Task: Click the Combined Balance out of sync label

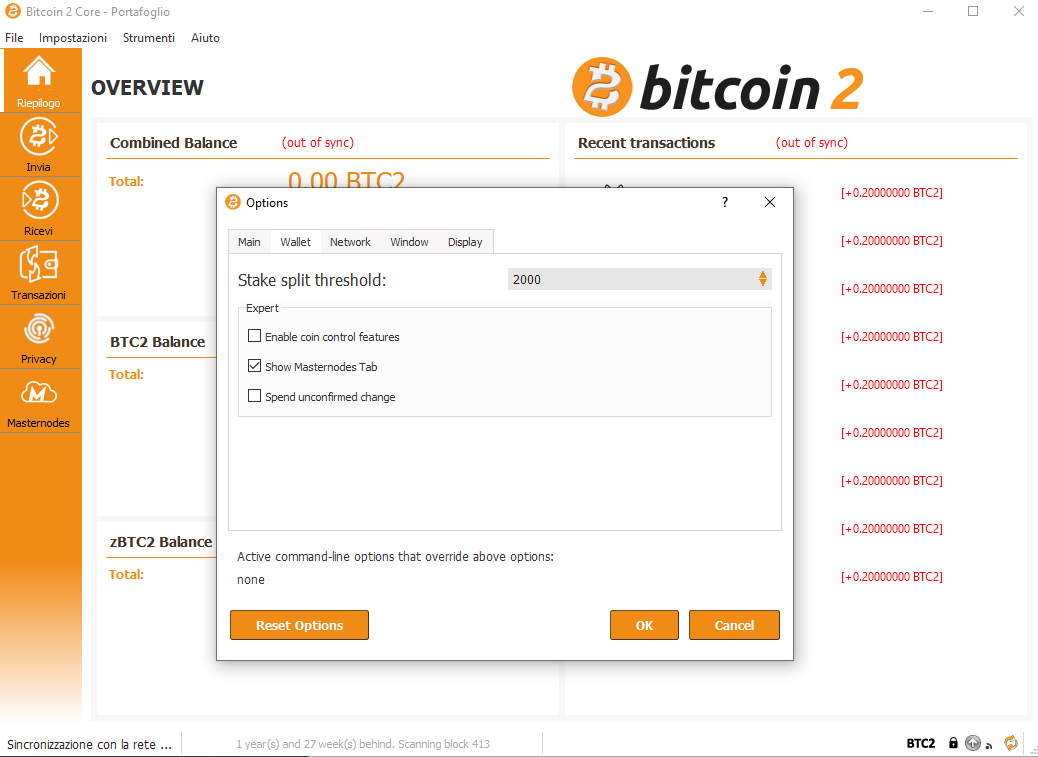Action: pos(318,143)
